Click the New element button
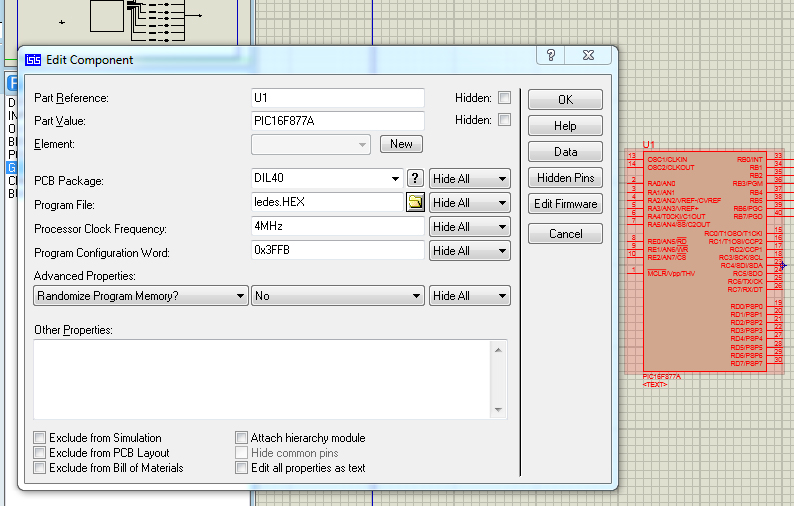This screenshot has width=794, height=506. click(401, 144)
